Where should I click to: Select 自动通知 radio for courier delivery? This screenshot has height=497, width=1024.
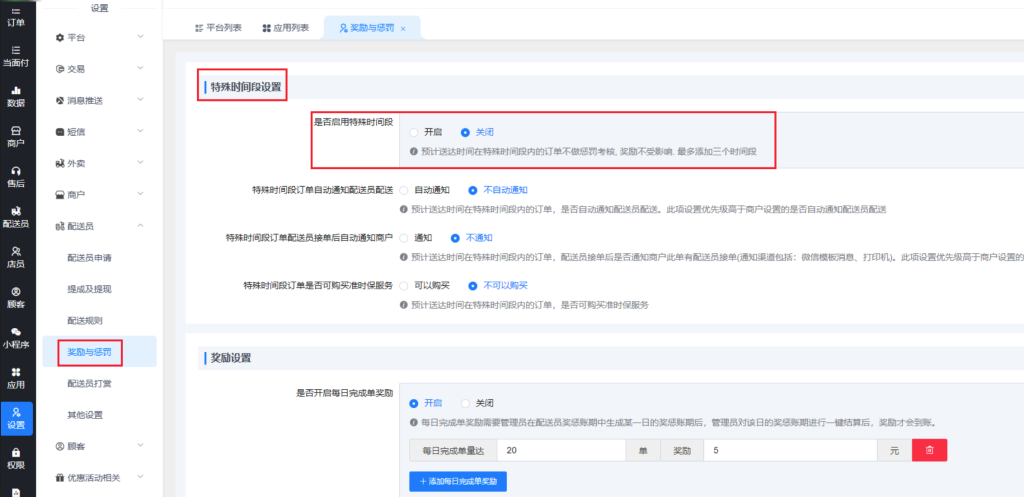(404, 189)
